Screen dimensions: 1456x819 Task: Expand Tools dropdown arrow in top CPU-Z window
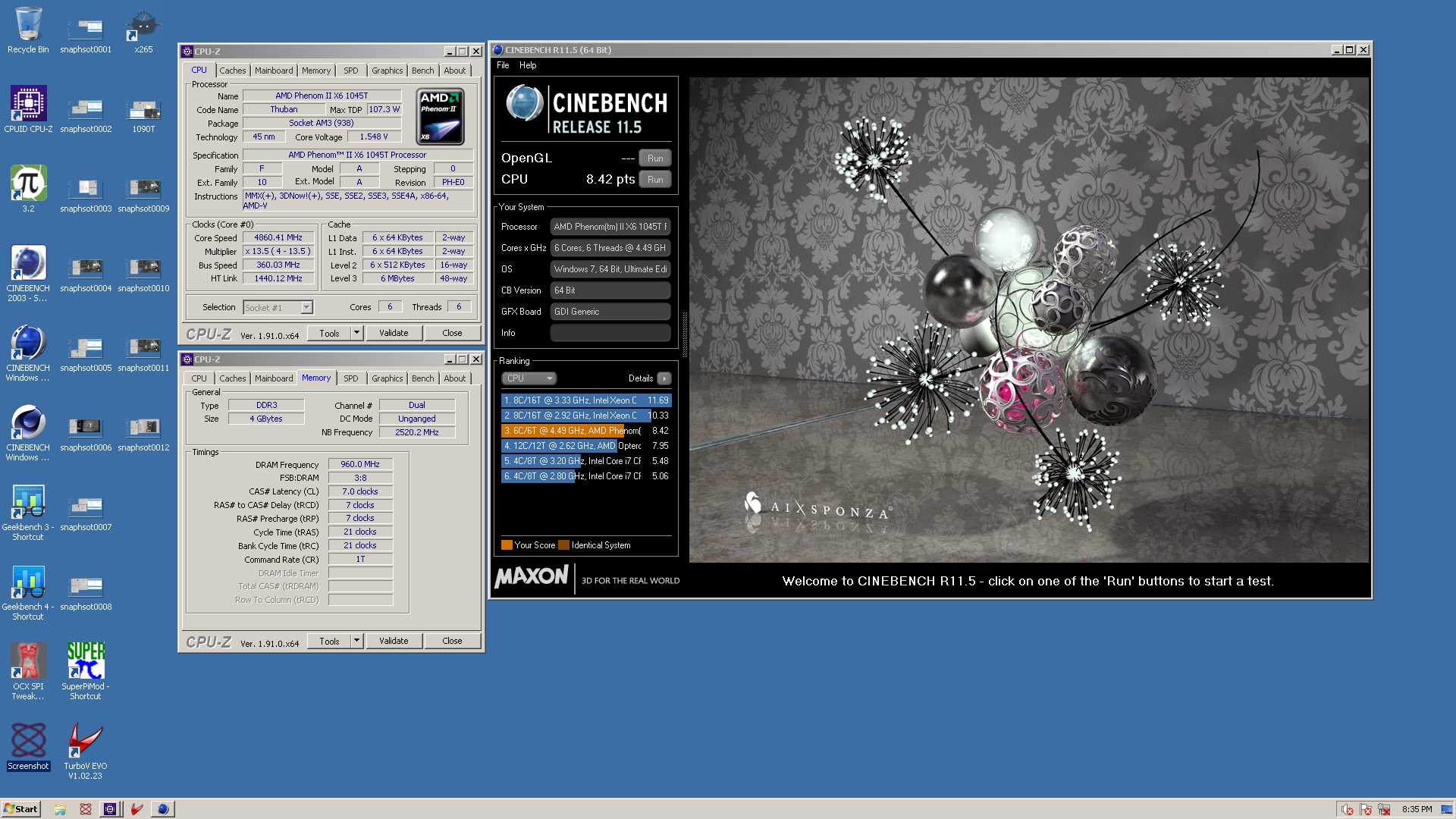tap(356, 333)
